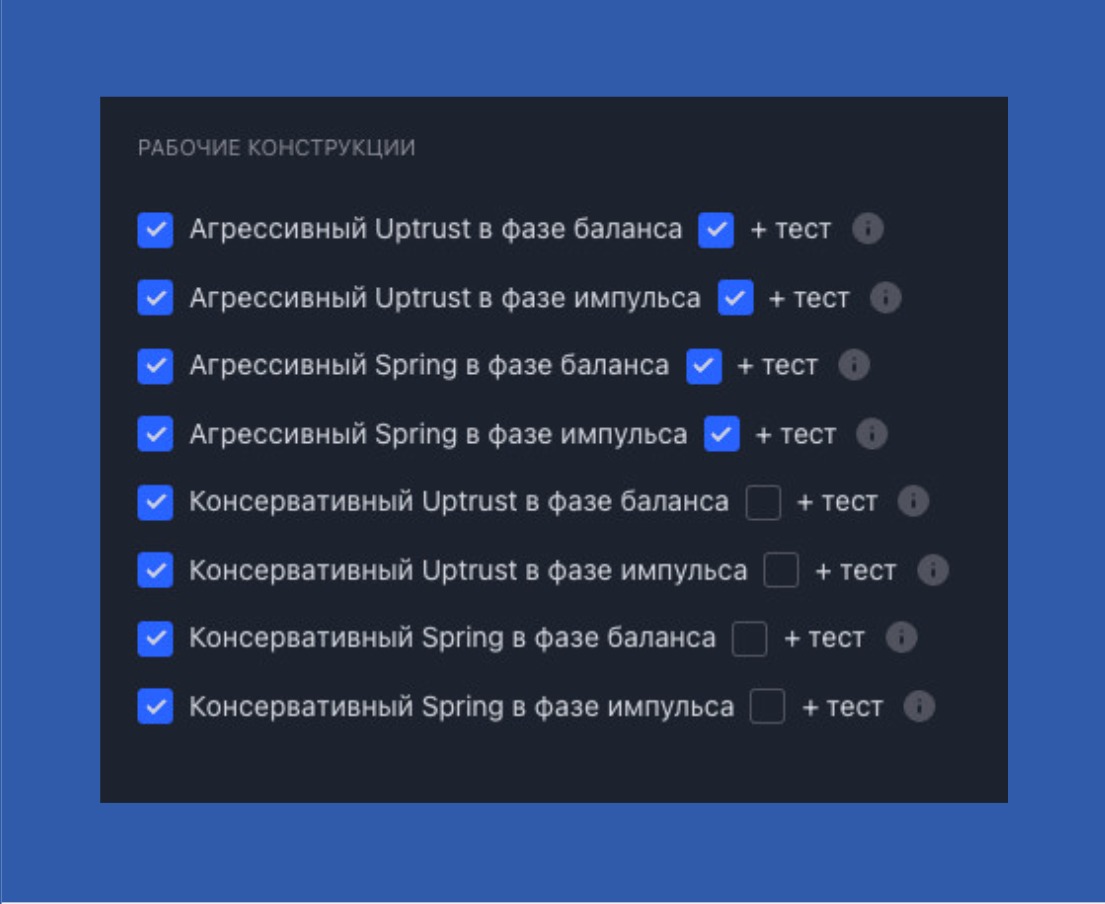Uncheck Консервативный Uptrust в фазе баланса main checkbox

tap(155, 502)
